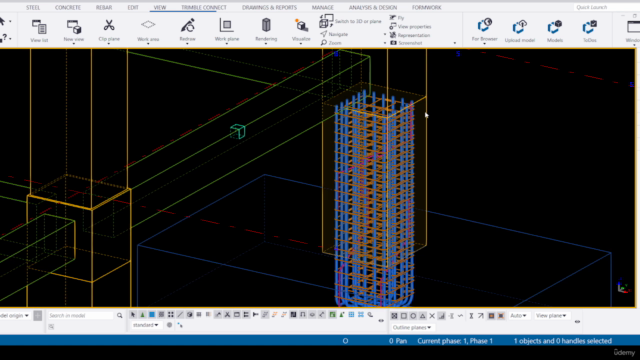Image resolution: width=640 pixels, height=360 pixels.
Task: Open the DRAWINGS & REPORTS tab
Action: click(269, 7)
